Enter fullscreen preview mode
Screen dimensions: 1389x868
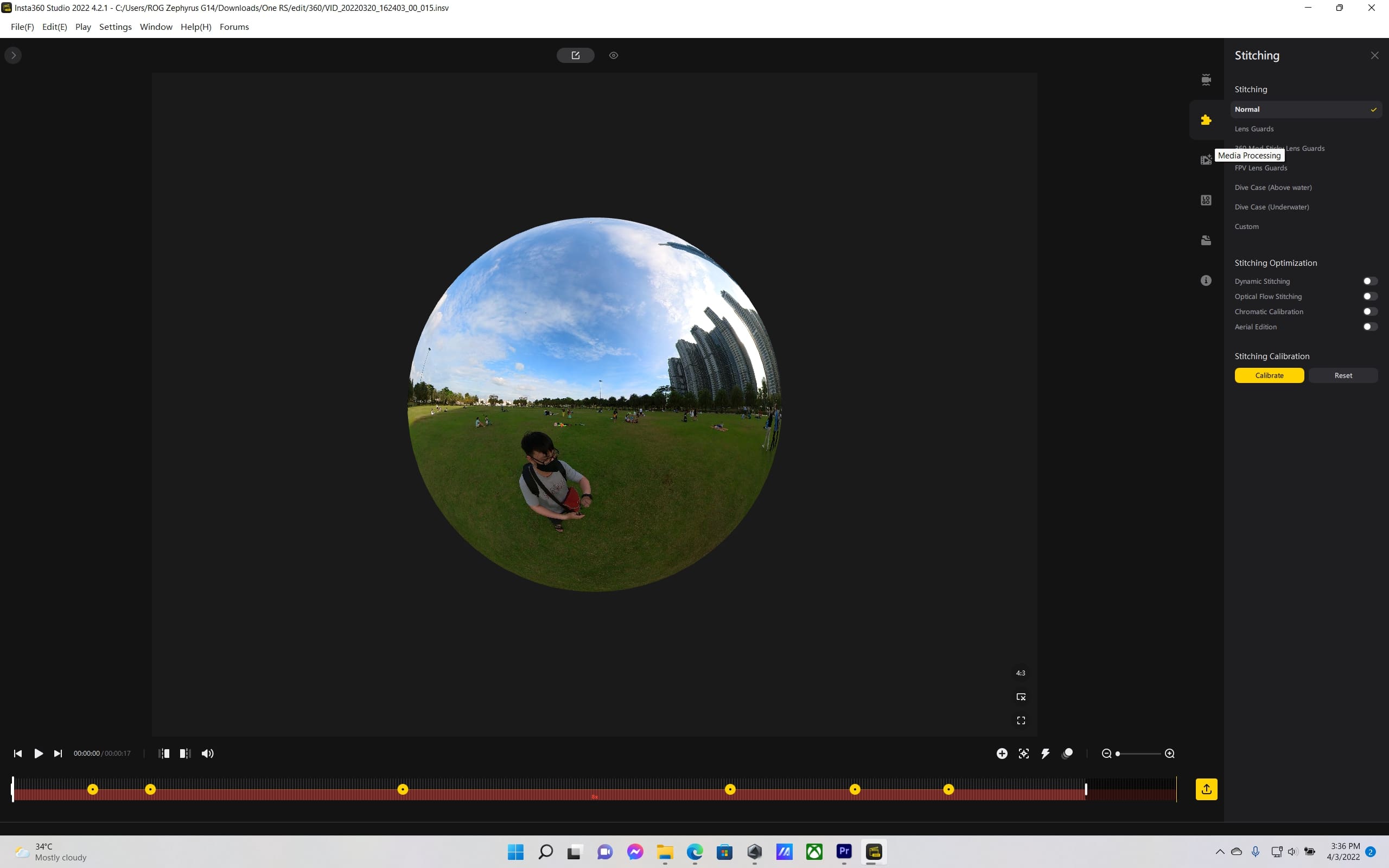coord(1021,720)
